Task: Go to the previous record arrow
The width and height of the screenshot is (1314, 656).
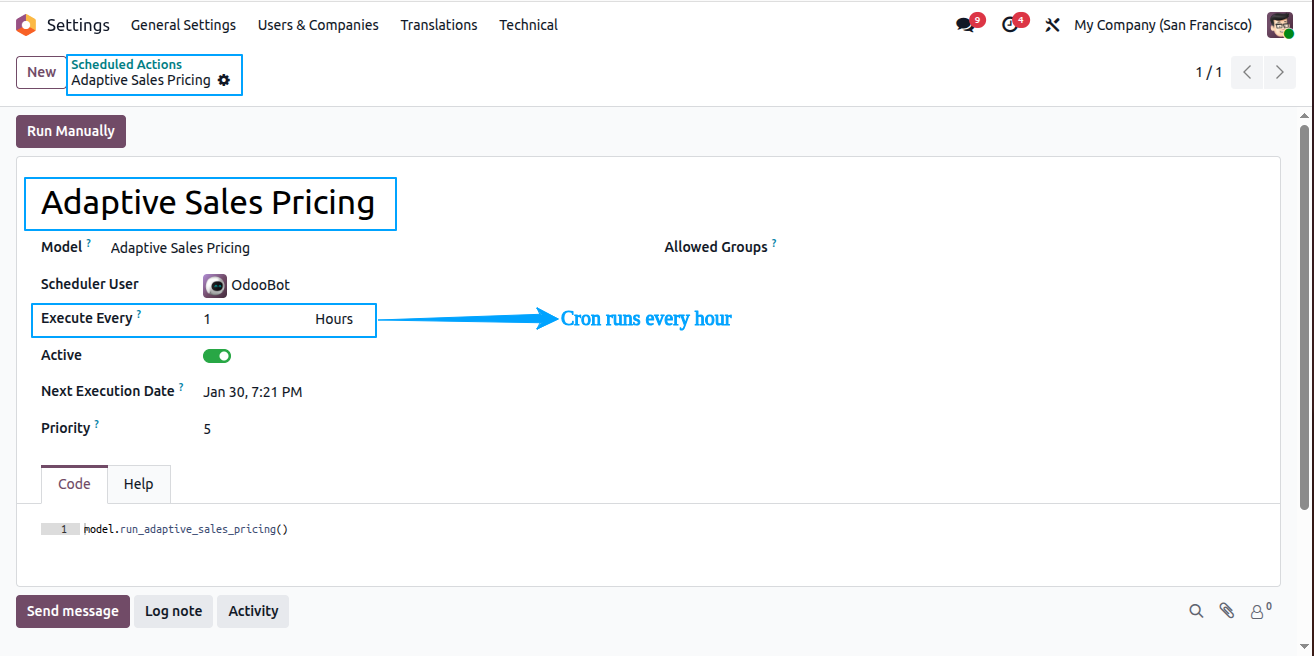Action: 1247,72
